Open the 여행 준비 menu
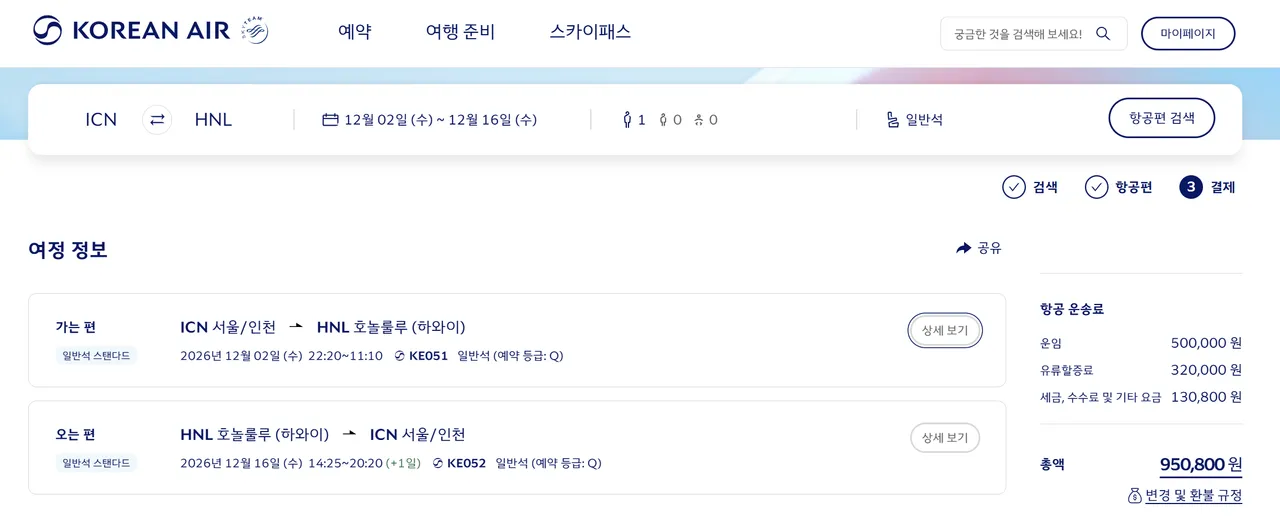 (460, 32)
